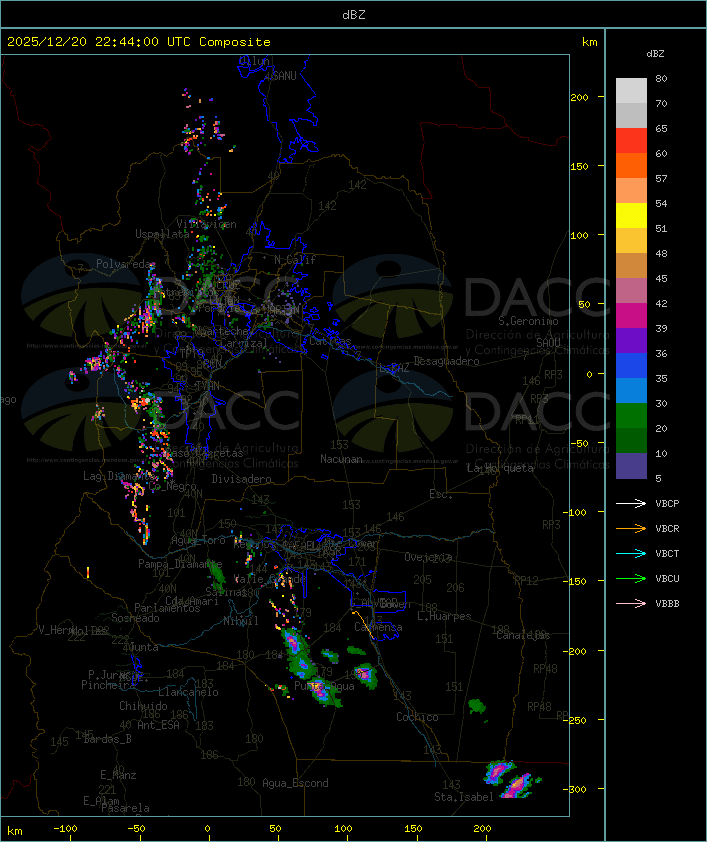Image resolution: width=707 pixels, height=842 pixels.
Task: Pick the magenta swatch between 42 and 39
Action: point(631,315)
